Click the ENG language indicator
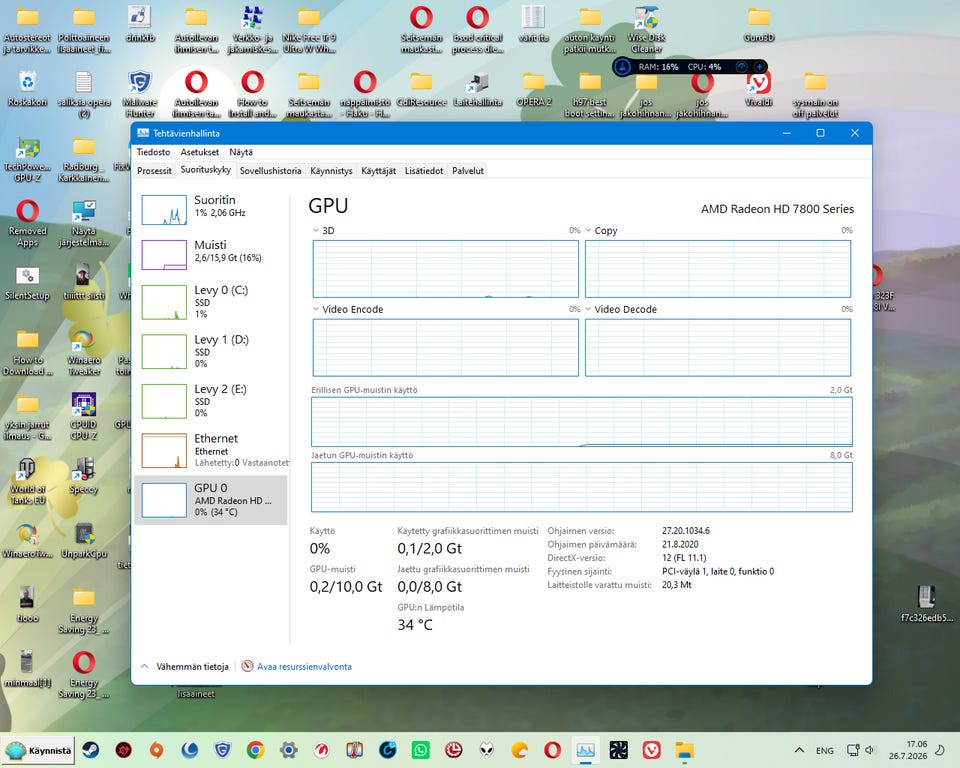 point(825,750)
